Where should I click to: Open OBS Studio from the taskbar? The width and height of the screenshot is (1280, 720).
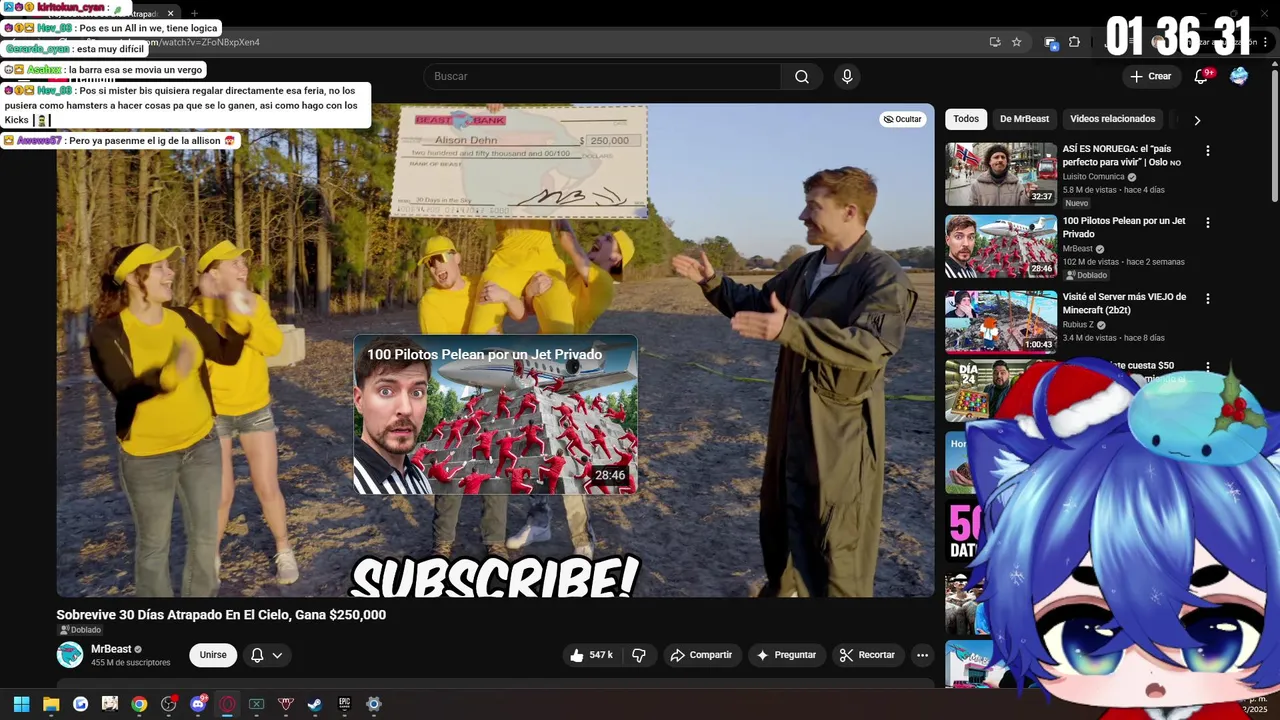point(168,704)
